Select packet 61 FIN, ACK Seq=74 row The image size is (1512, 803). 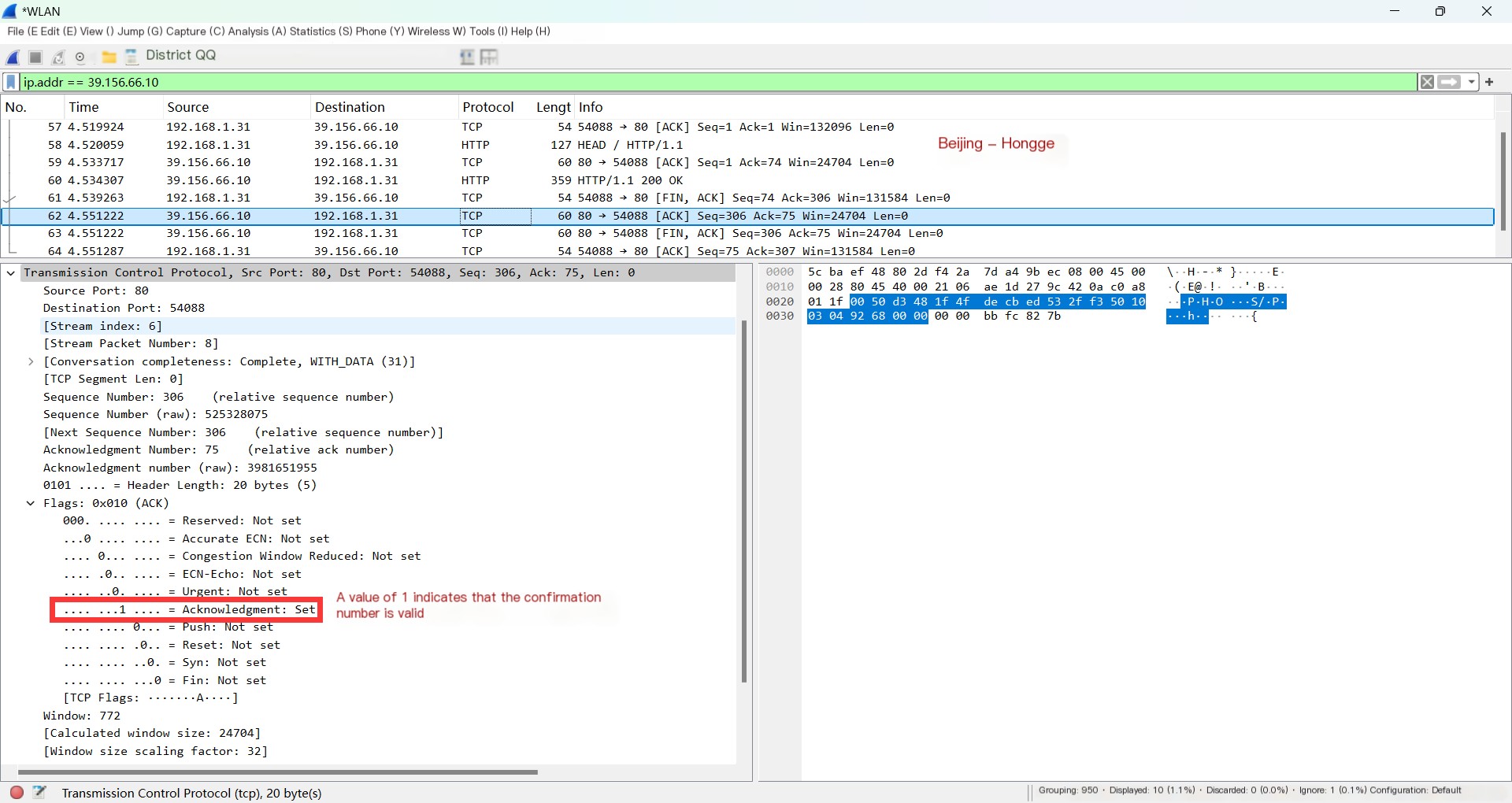(x=748, y=198)
